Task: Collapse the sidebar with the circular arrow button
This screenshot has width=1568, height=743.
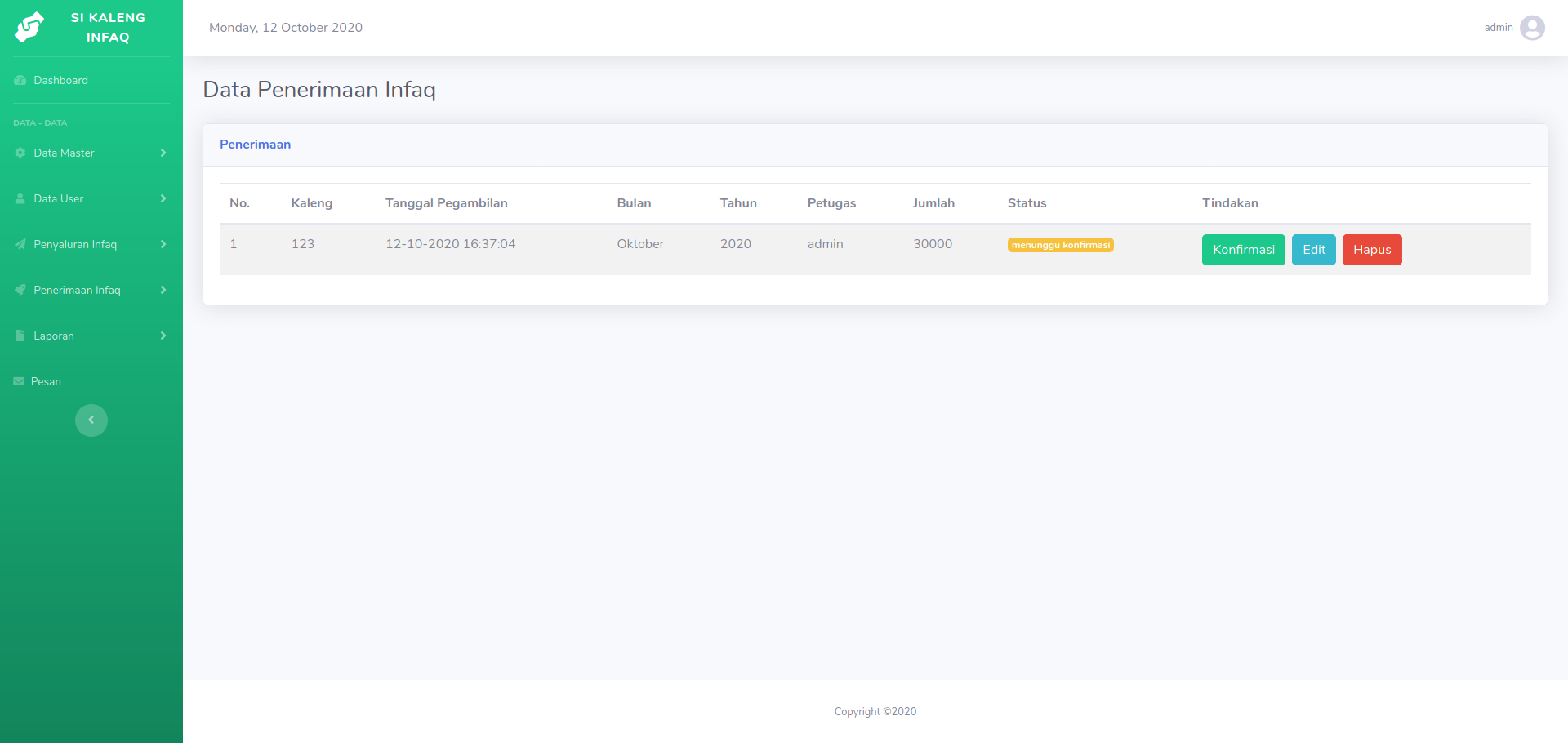Action: [91, 420]
